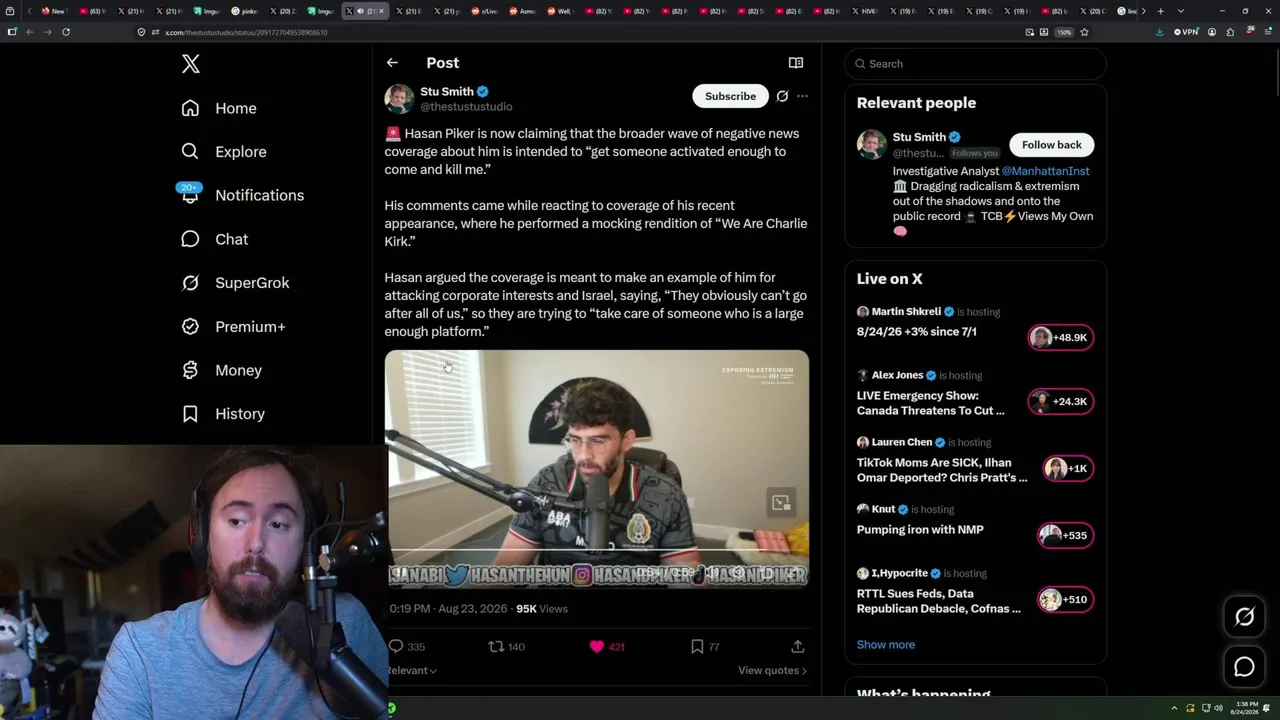The image size is (1280, 720).
Task: Reply to the post via comment icon
Action: pyautogui.click(x=396, y=647)
